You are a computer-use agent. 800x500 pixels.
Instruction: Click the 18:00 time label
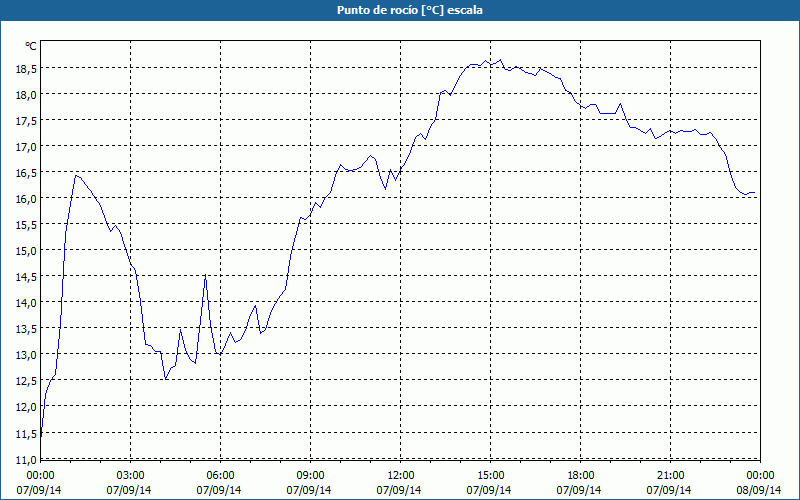[581, 476]
